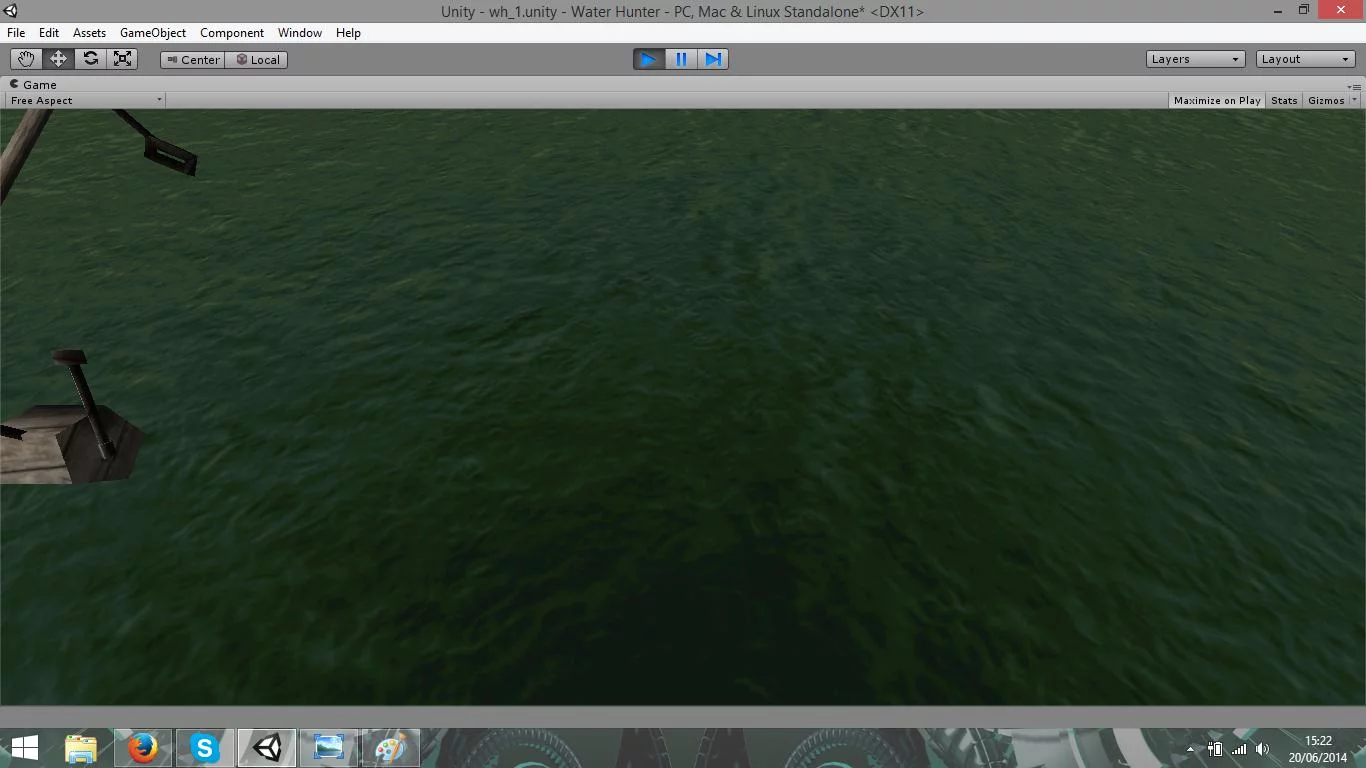
Task: Select the Move tool
Action: click(58, 59)
